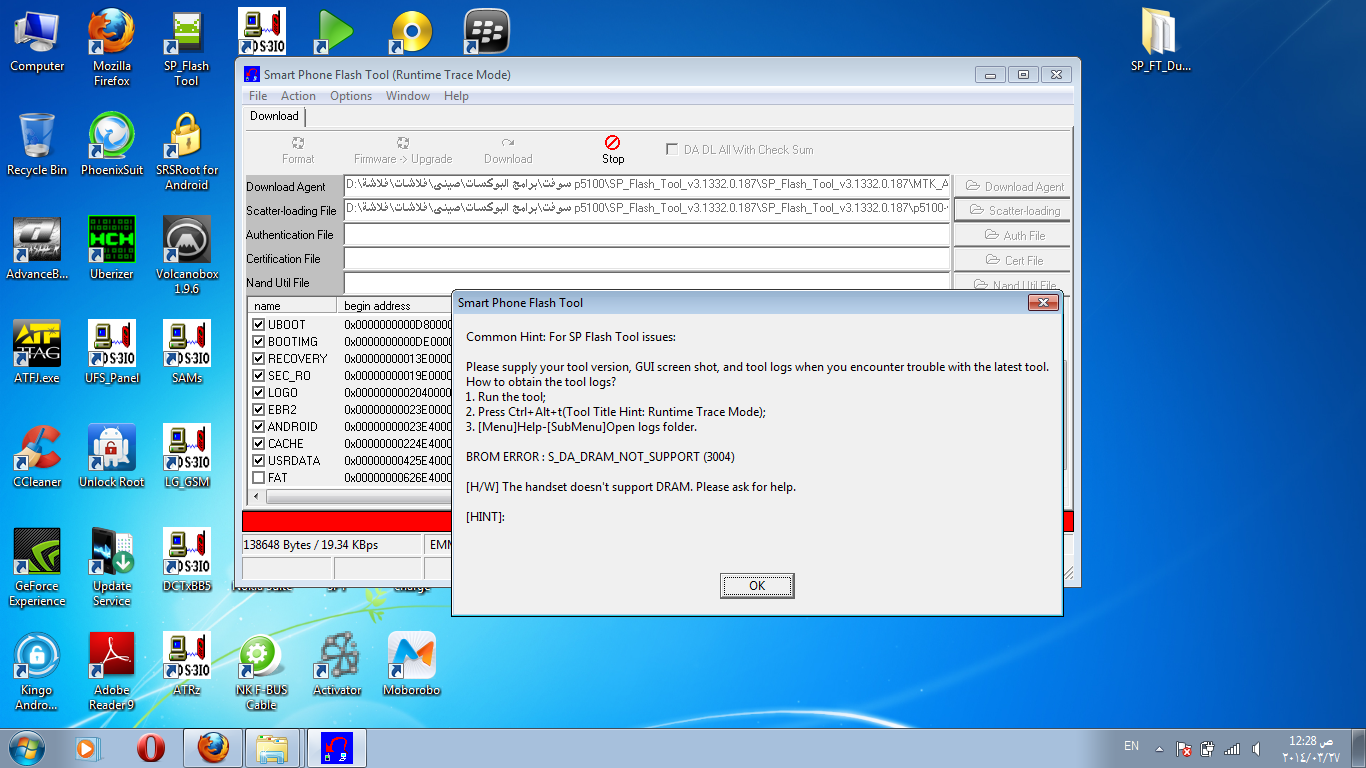Click the Cert File browse button
This screenshot has width=1366, height=768.
[1012, 260]
